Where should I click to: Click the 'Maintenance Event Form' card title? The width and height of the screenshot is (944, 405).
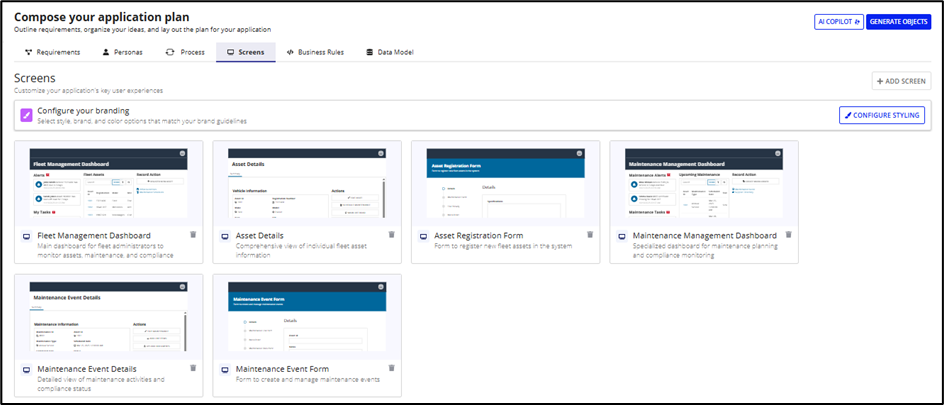tap(282, 369)
